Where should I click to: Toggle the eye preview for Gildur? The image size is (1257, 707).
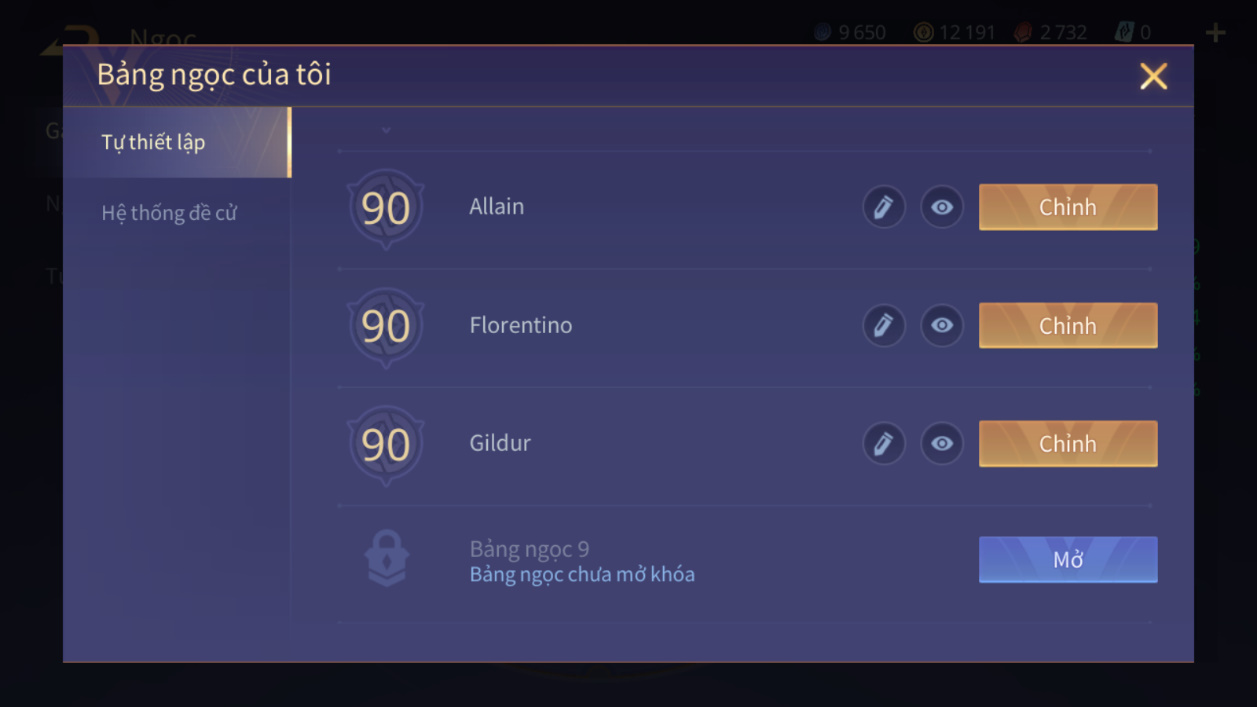pos(941,443)
